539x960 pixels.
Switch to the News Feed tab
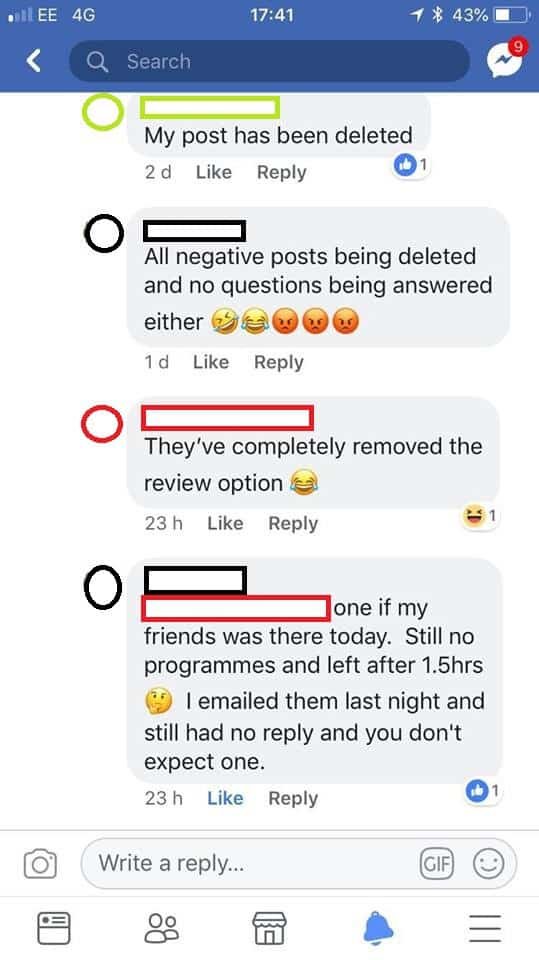point(54,928)
